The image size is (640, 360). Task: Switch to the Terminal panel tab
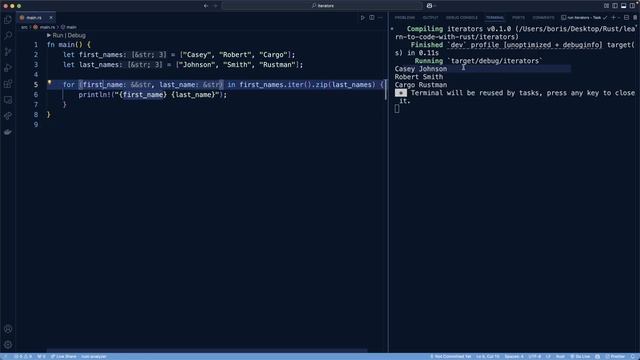coord(495,18)
